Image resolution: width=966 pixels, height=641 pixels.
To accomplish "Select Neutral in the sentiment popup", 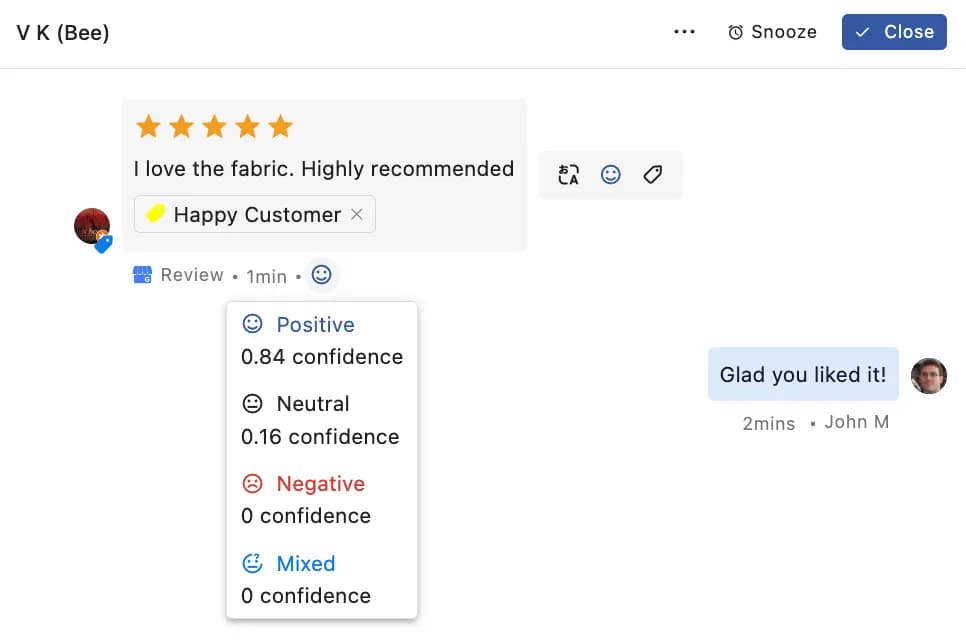I will coord(313,403).
